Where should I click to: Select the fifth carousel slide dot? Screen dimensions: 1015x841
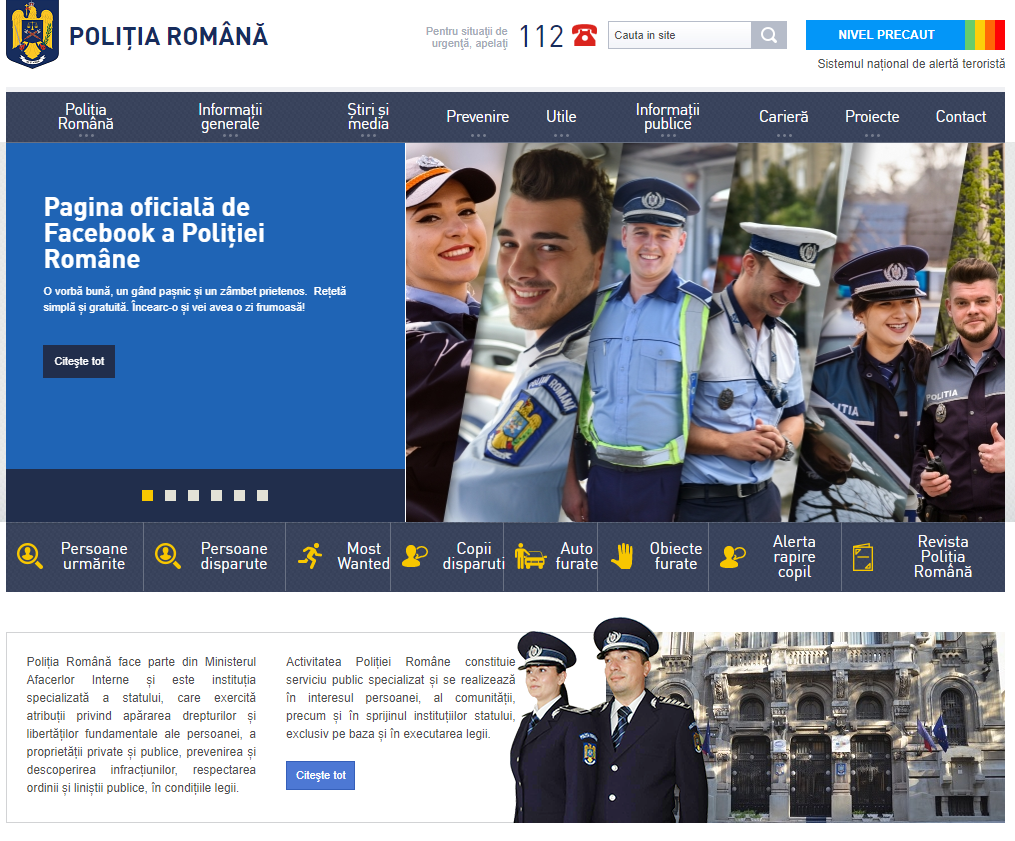click(x=240, y=495)
